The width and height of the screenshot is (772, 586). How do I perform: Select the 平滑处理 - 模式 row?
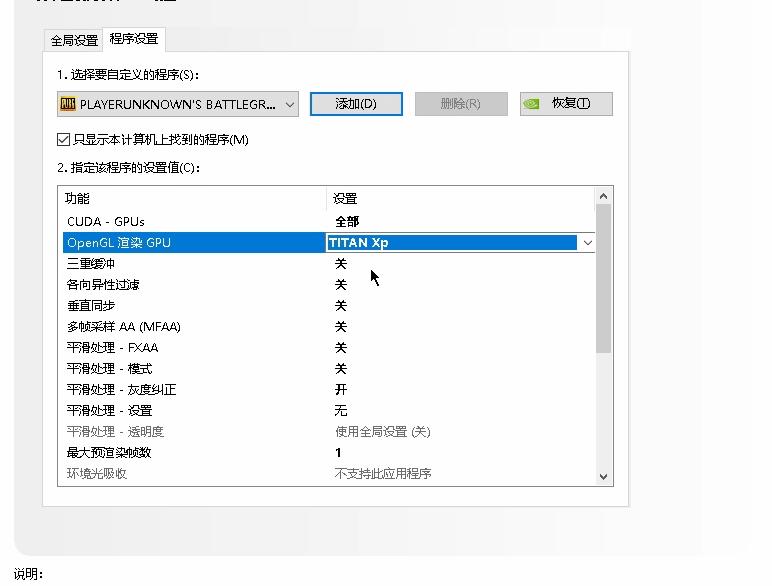click(x=329, y=369)
